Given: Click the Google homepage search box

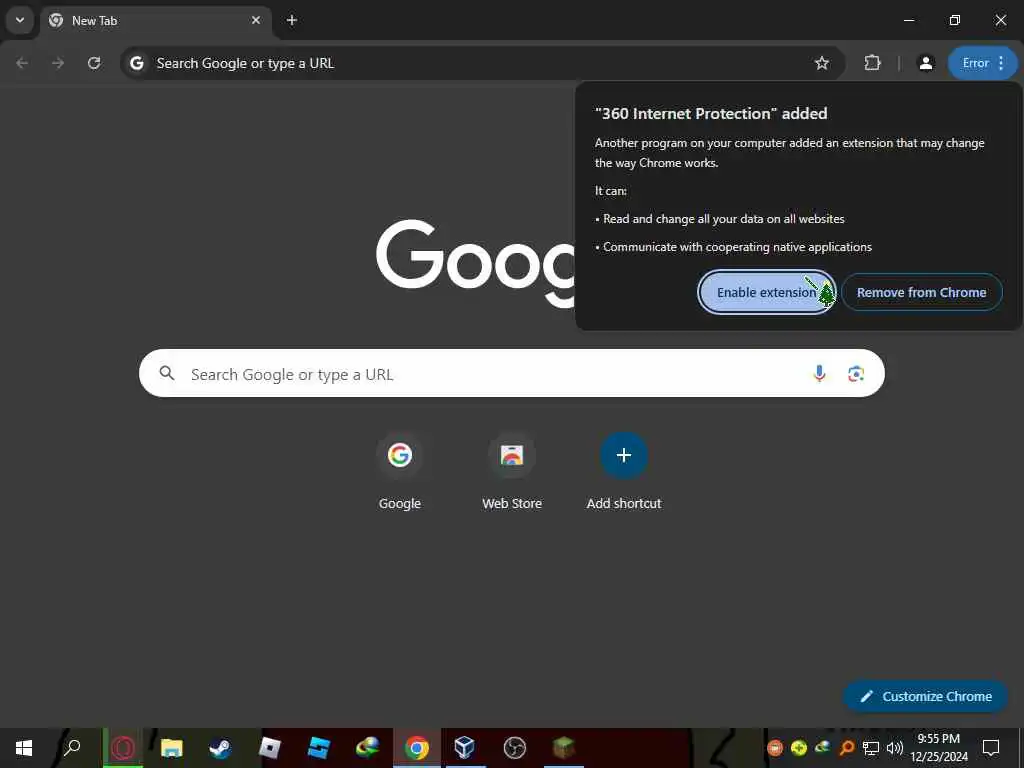Looking at the screenshot, I should [x=511, y=374].
